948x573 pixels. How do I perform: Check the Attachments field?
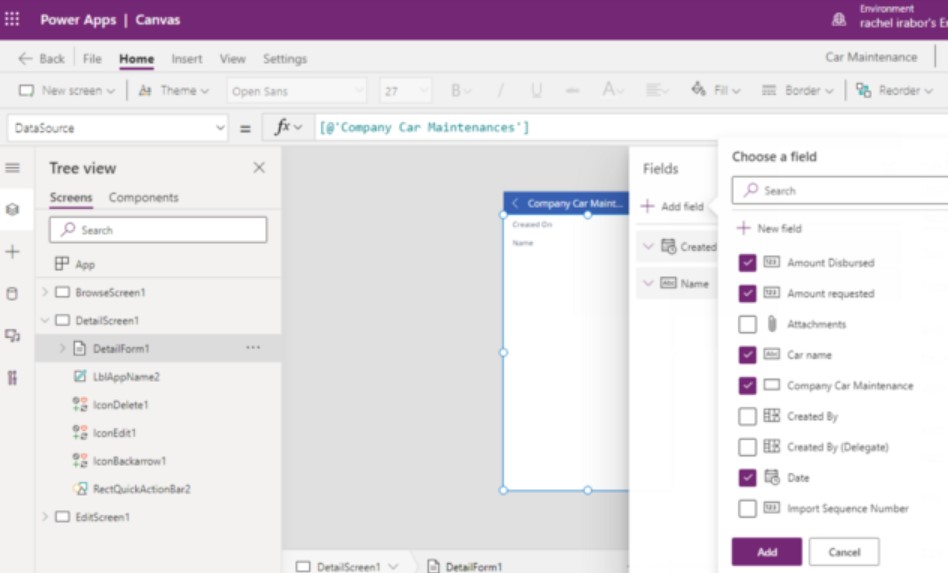[747, 325]
